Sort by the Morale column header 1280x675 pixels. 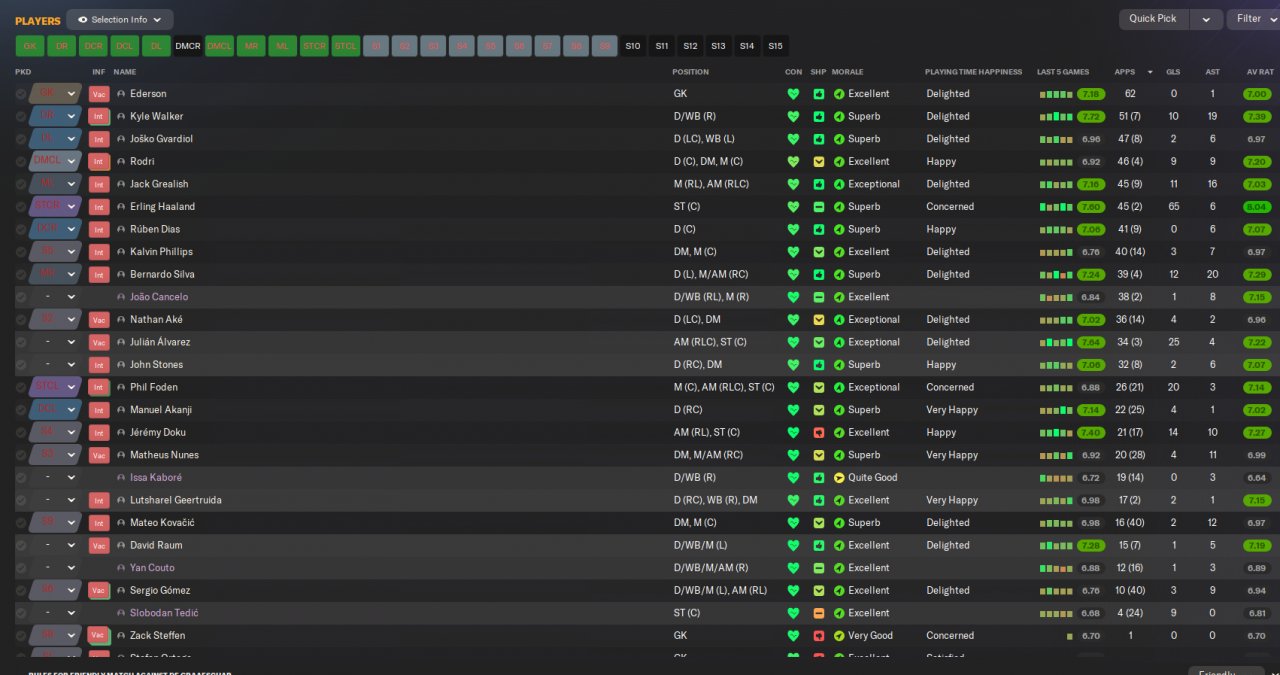click(x=847, y=72)
